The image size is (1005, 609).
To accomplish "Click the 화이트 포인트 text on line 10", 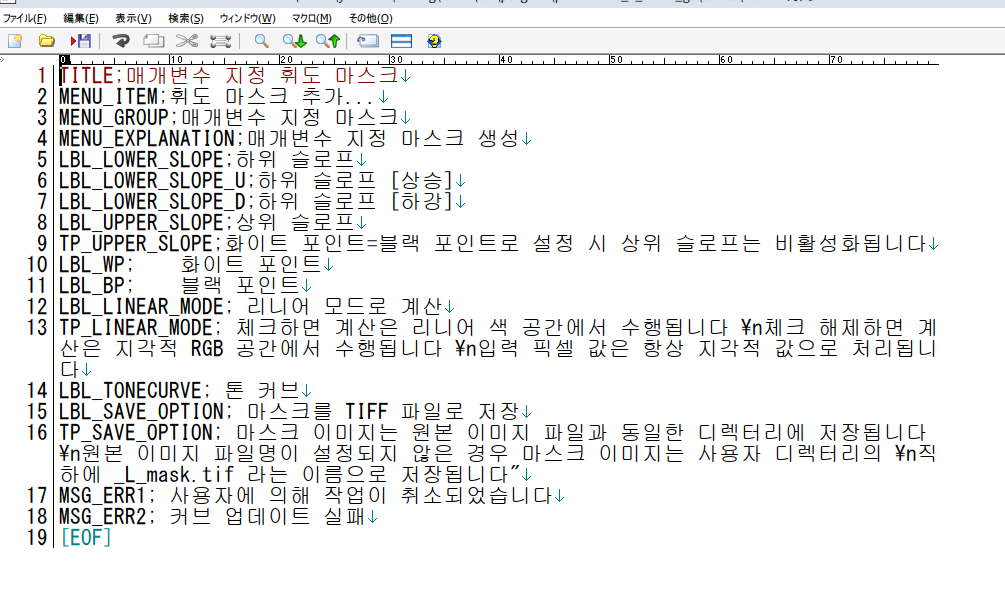I will coord(251,265).
